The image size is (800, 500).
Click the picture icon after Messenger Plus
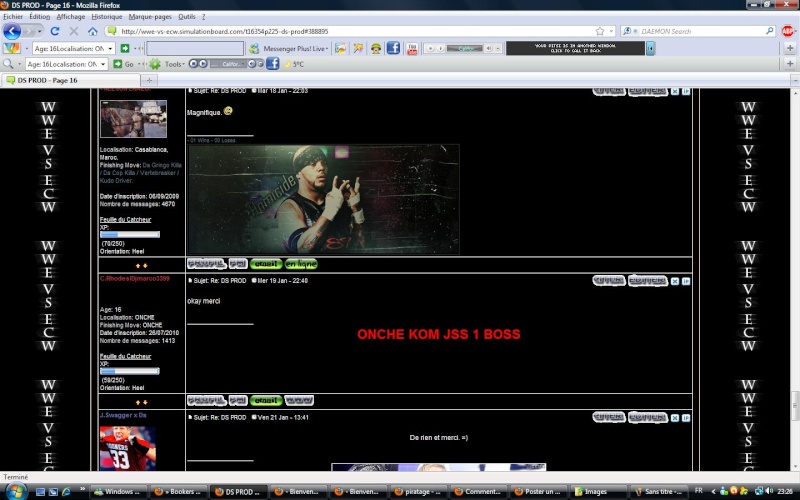pos(340,48)
